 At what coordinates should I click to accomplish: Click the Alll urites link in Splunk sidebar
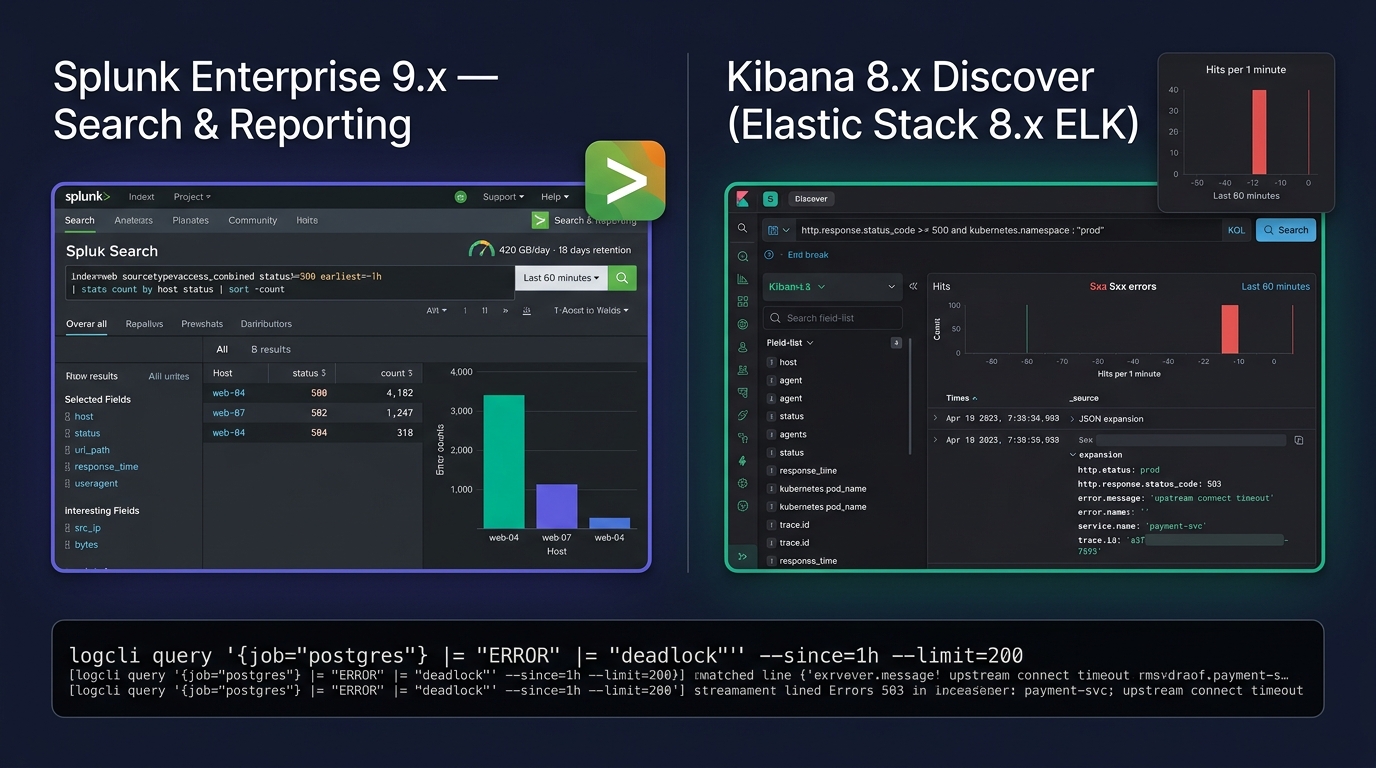169,376
